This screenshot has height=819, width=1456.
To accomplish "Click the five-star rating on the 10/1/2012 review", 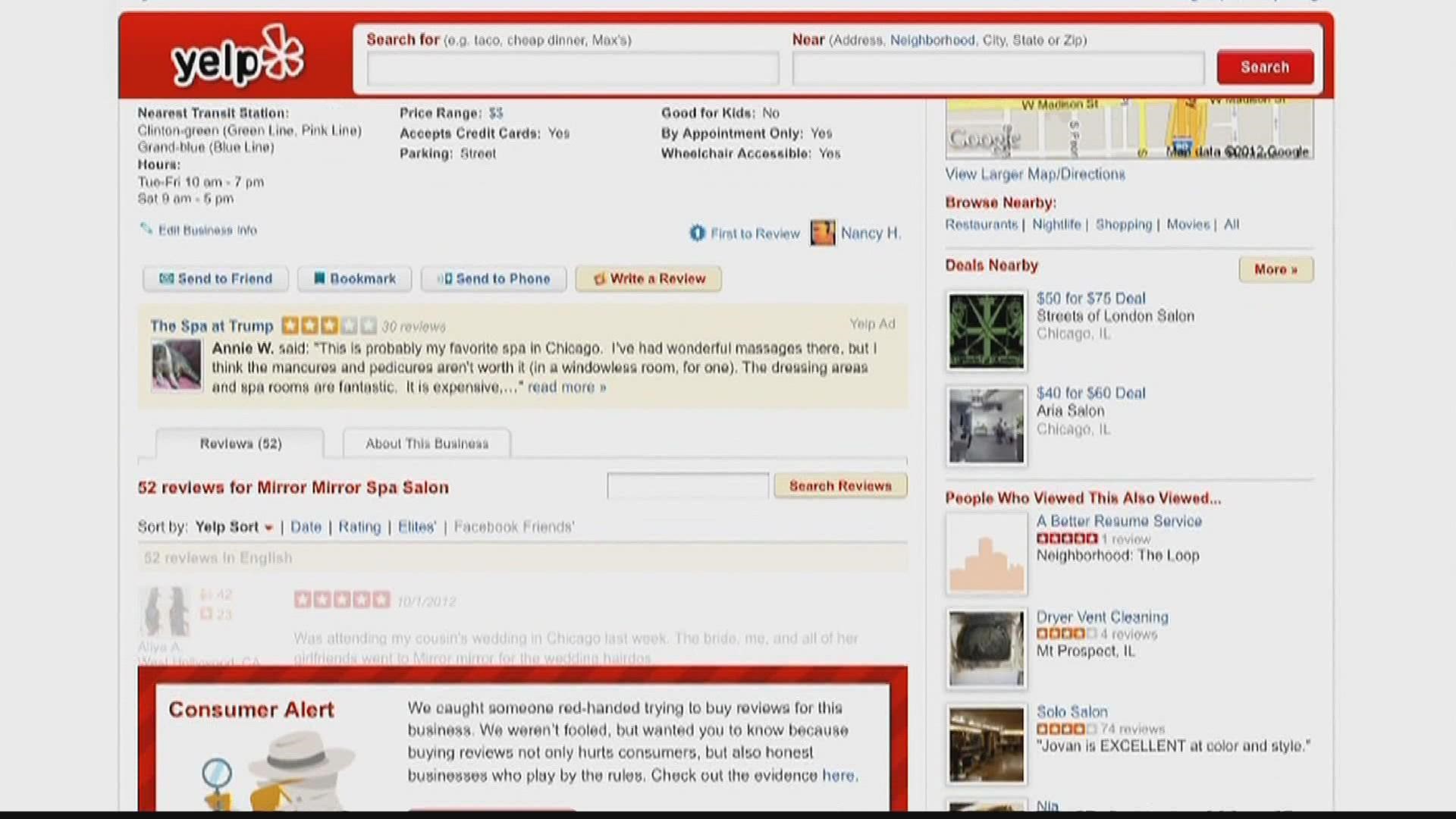I will point(342,600).
